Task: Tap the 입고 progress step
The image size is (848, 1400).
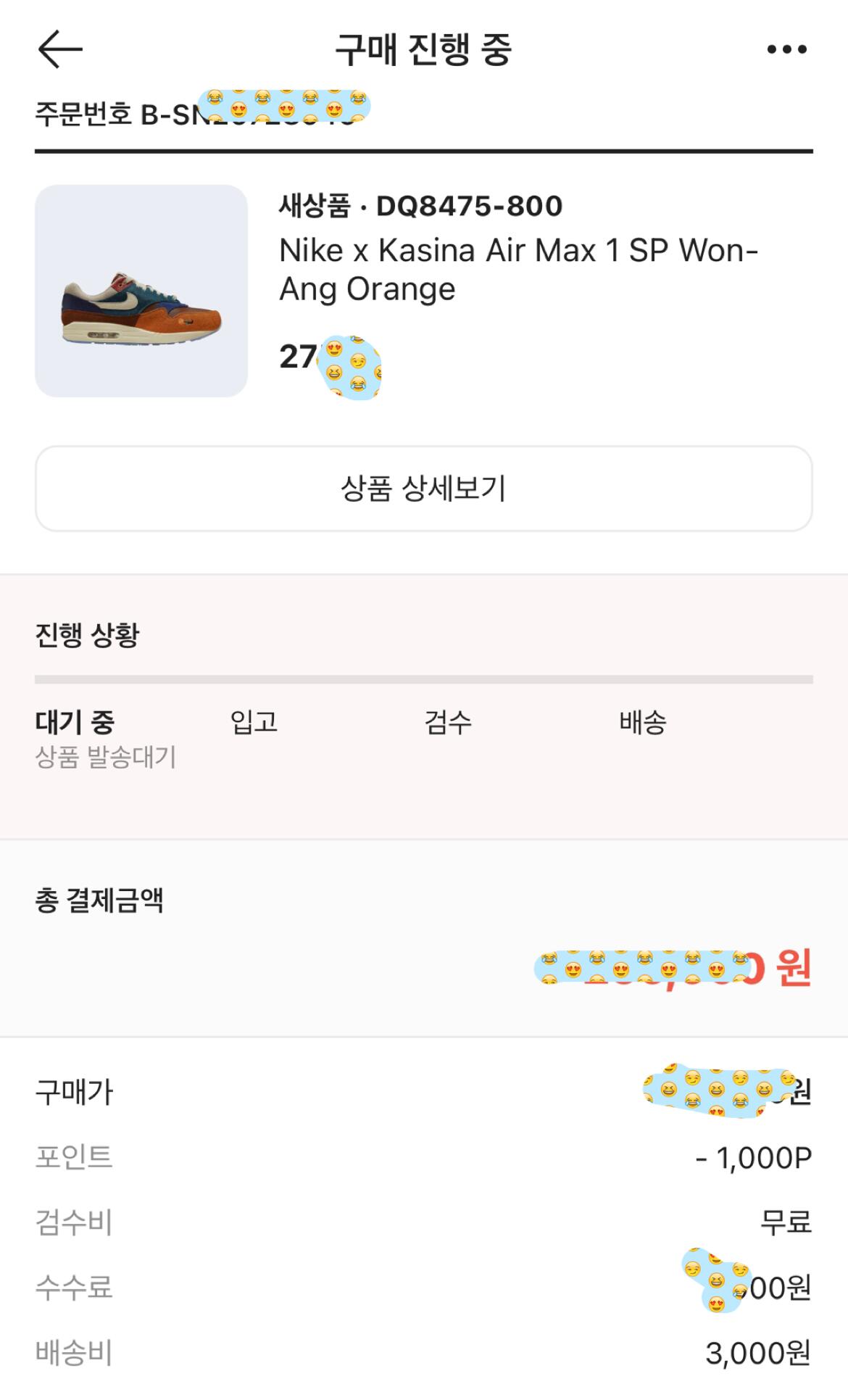Action: click(x=254, y=722)
